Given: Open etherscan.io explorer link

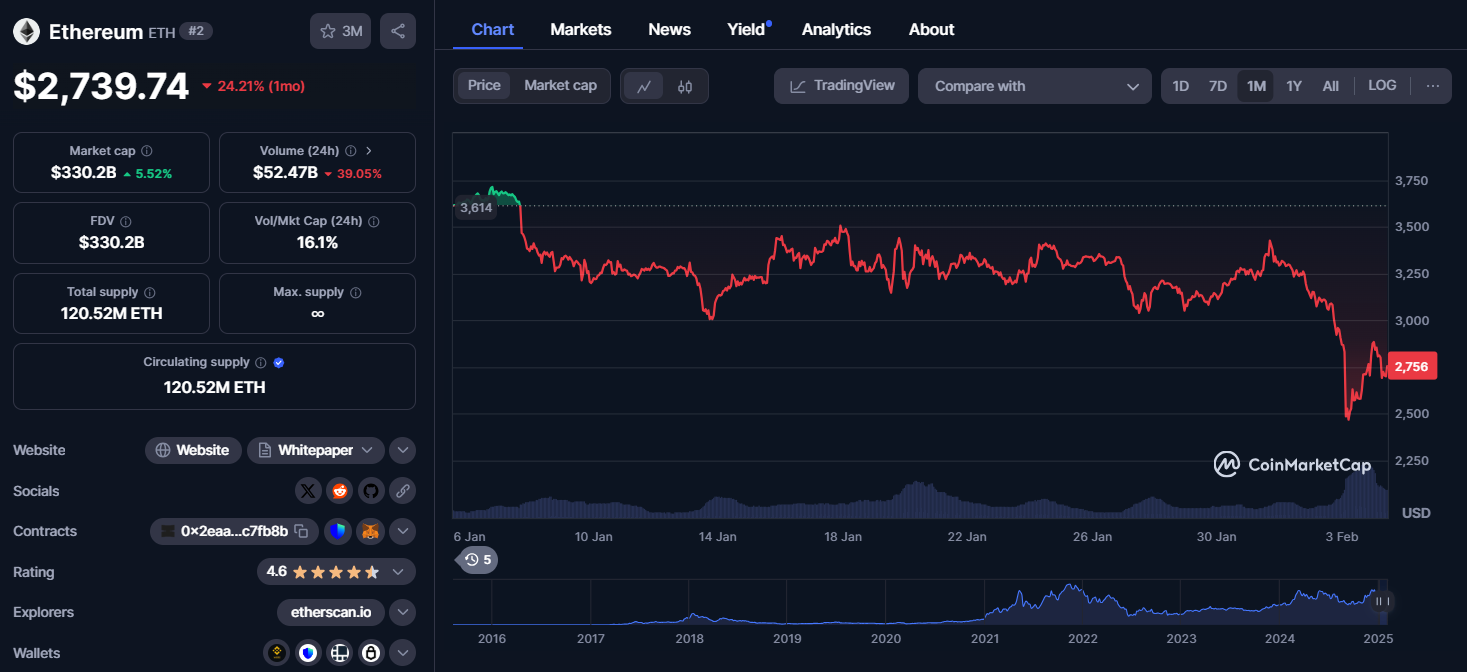Looking at the screenshot, I should coord(331,612).
